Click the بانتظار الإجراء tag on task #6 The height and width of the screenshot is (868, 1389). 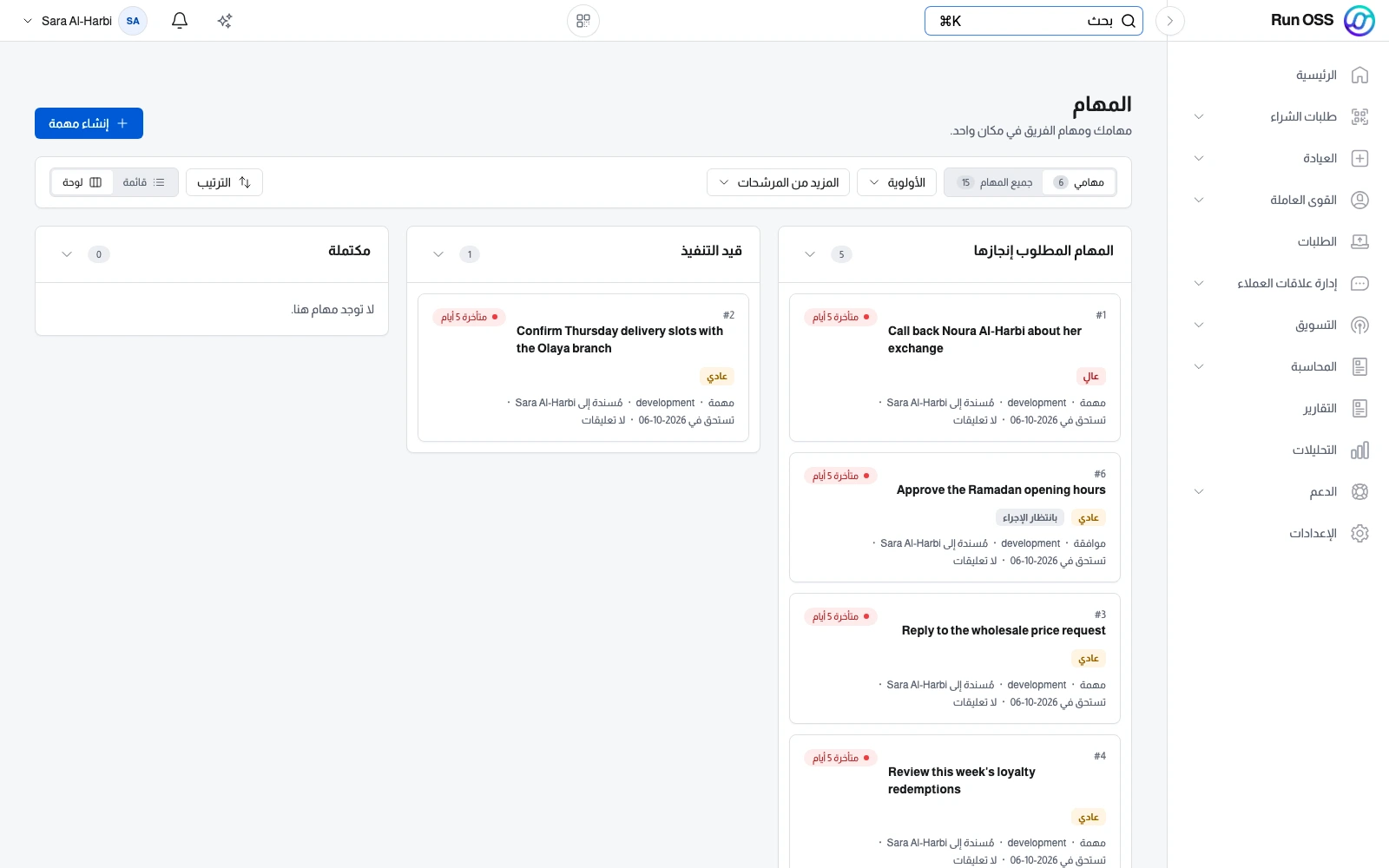[x=1030, y=518]
